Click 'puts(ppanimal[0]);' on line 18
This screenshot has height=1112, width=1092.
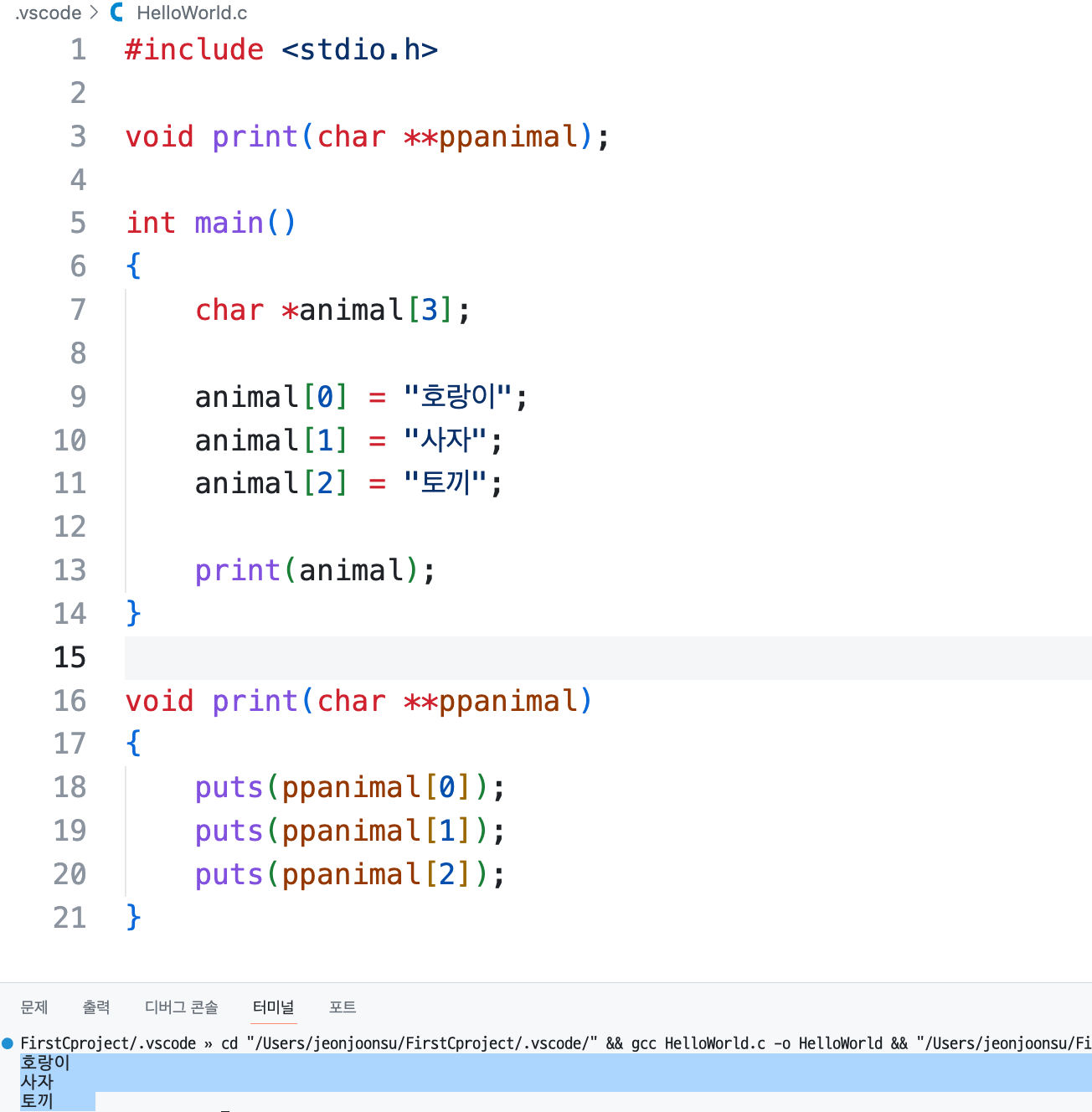(x=350, y=787)
